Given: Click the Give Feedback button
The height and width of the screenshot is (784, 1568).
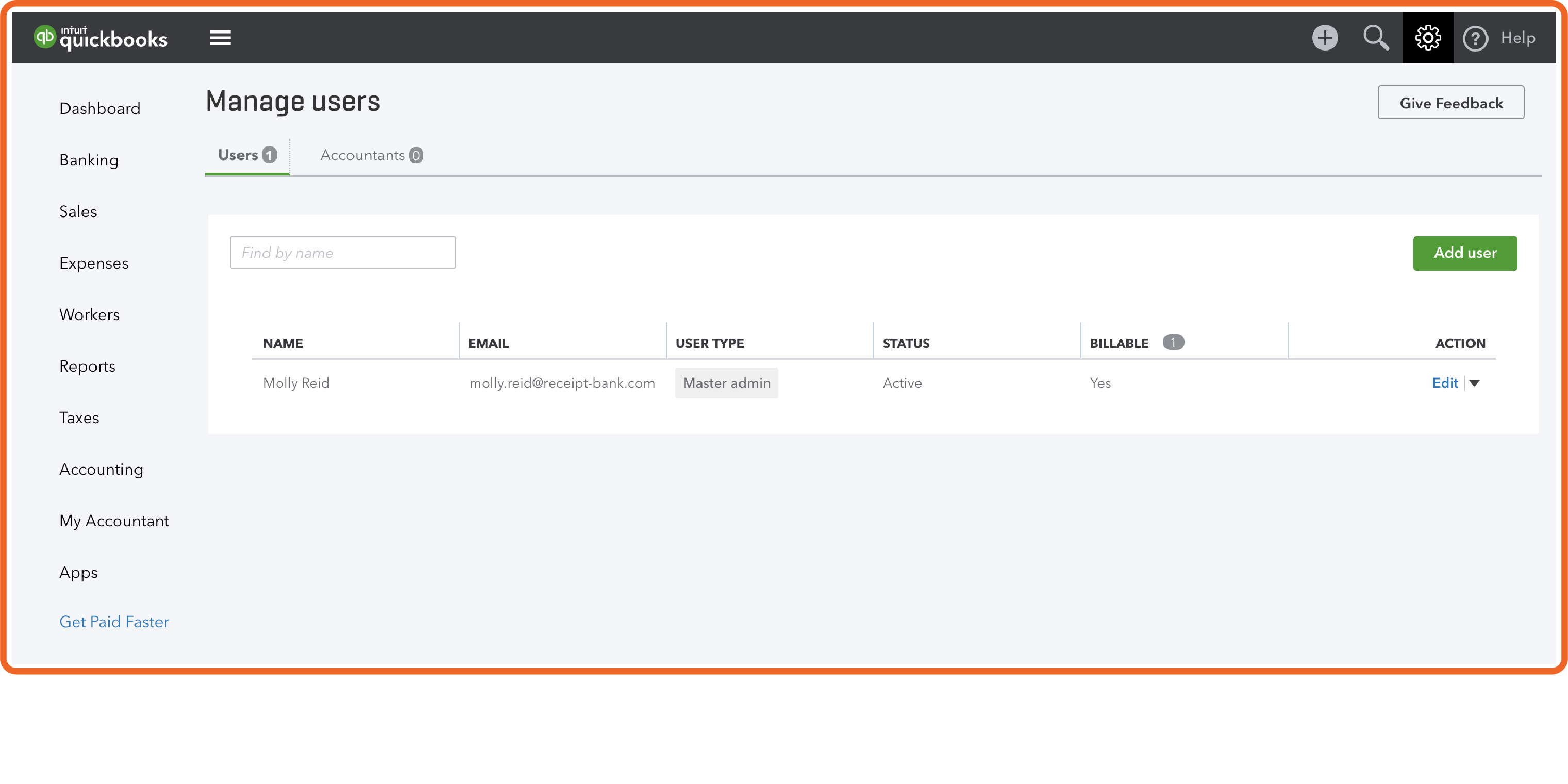Looking at the screenshot, I should tap(1451, 102).
